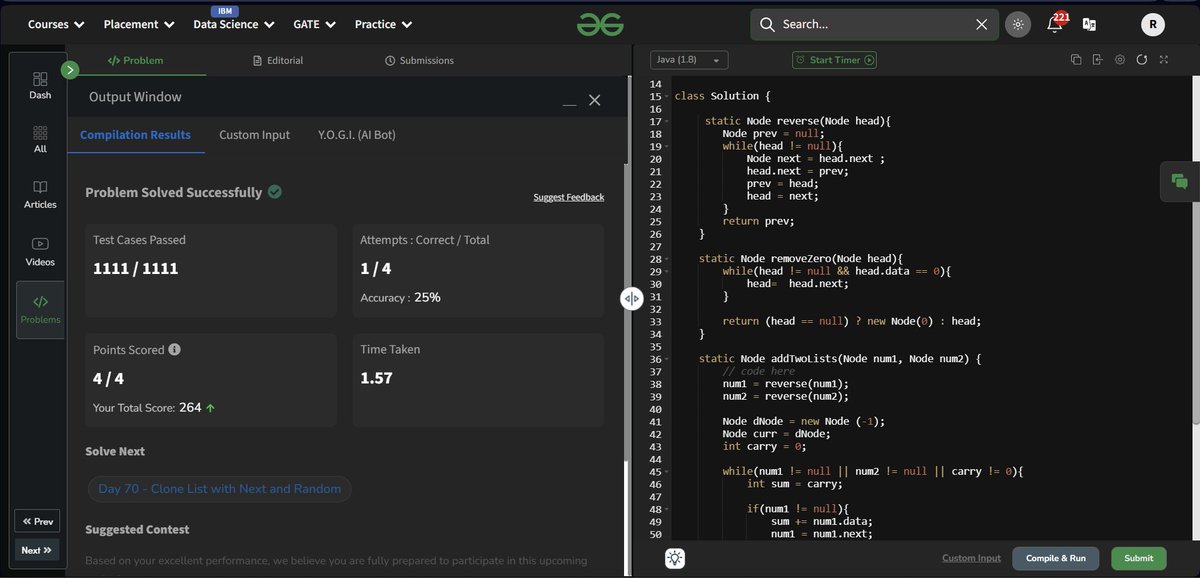1200x578 pixels.
Task: Open the Courses dropdown menu
Action: (x=56, y=24)
